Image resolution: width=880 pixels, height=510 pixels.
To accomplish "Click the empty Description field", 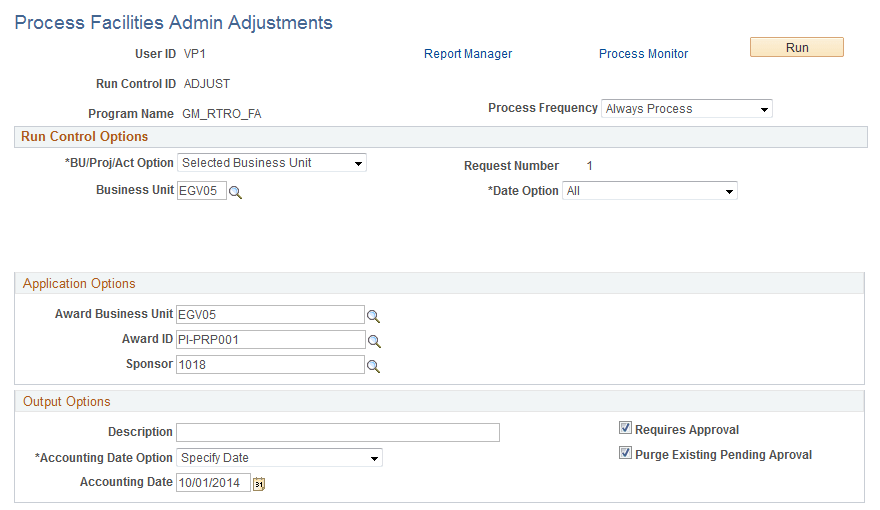I will pyautogui.click(x=338, y=433).
